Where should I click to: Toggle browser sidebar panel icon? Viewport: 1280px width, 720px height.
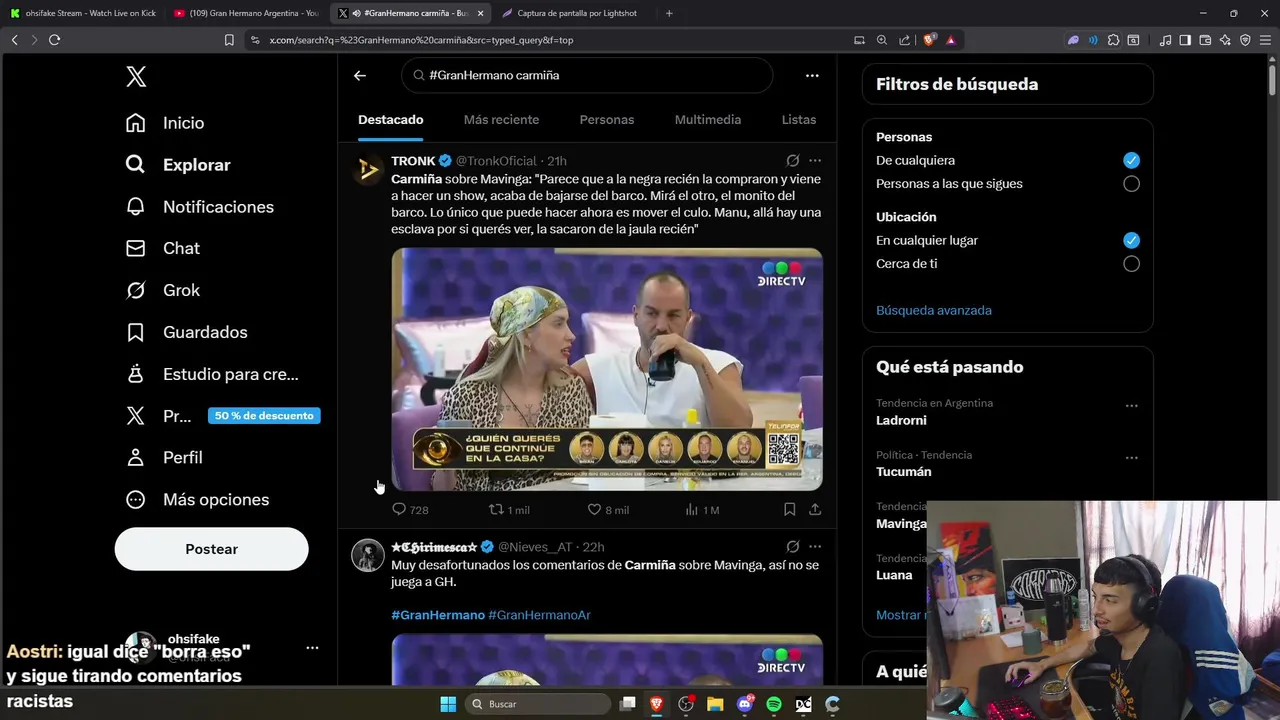(1185, 40)
